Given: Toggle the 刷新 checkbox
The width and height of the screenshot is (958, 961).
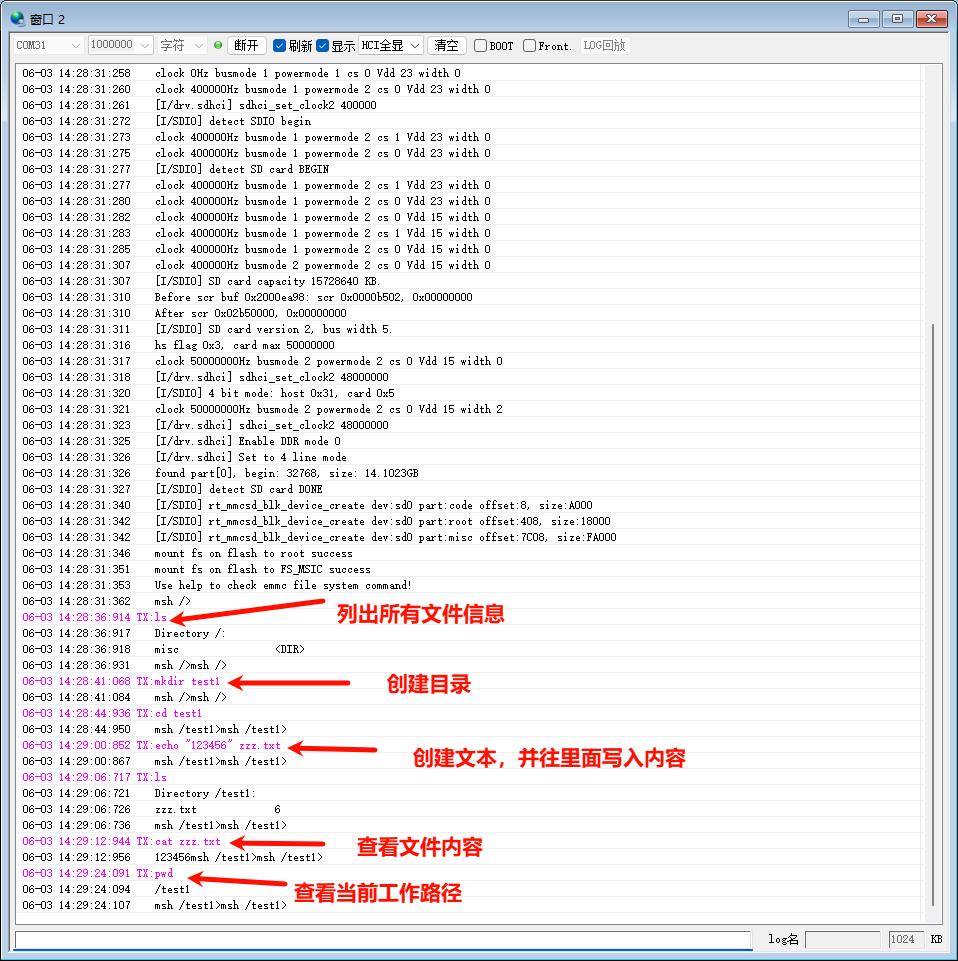Looking at the screenshot, I should click(x=280, y=46).
